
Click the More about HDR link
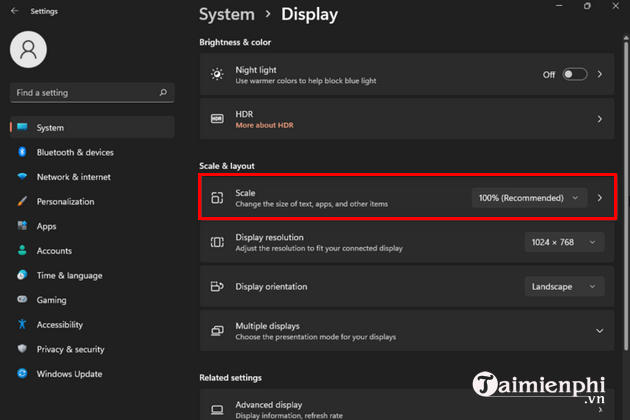pyautogui.click(x=264, y=125)
